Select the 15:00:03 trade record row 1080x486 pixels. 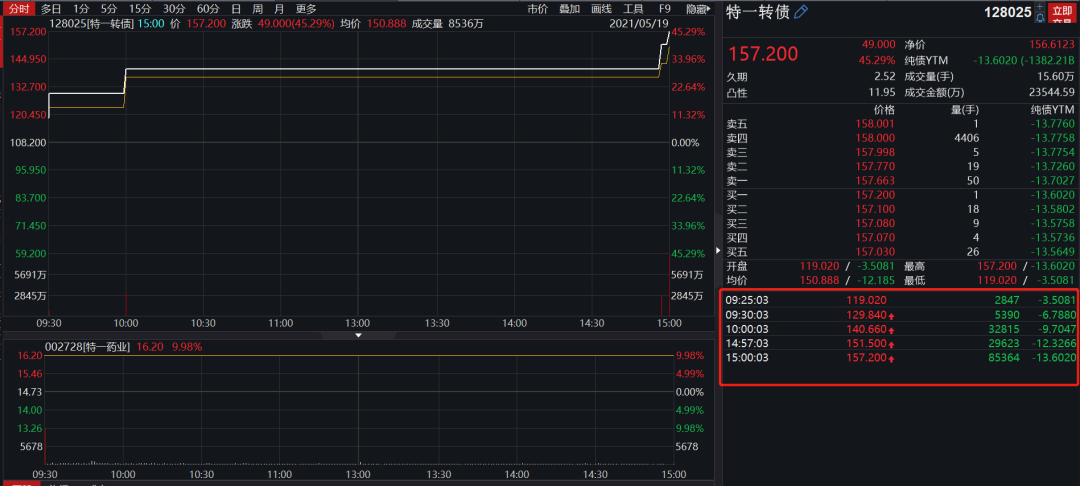900,357
